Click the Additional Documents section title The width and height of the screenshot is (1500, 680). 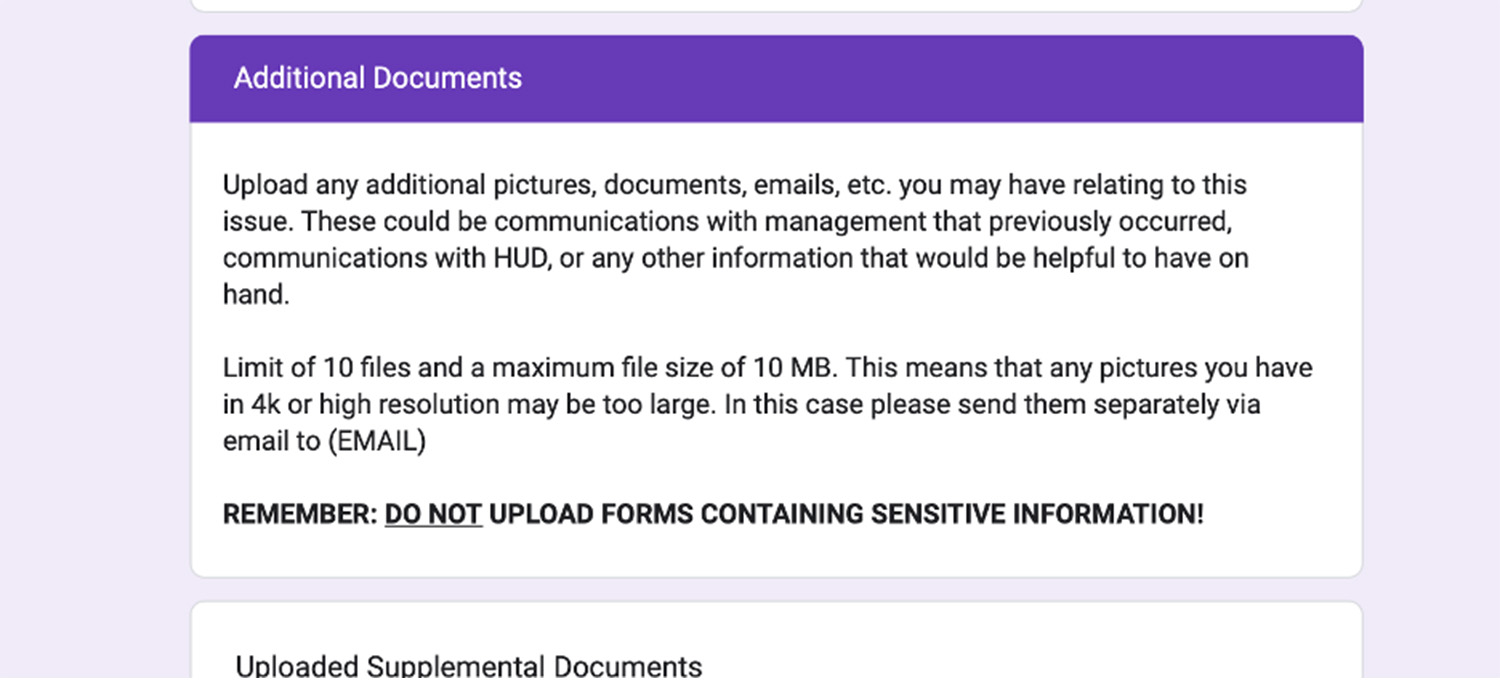377,78
